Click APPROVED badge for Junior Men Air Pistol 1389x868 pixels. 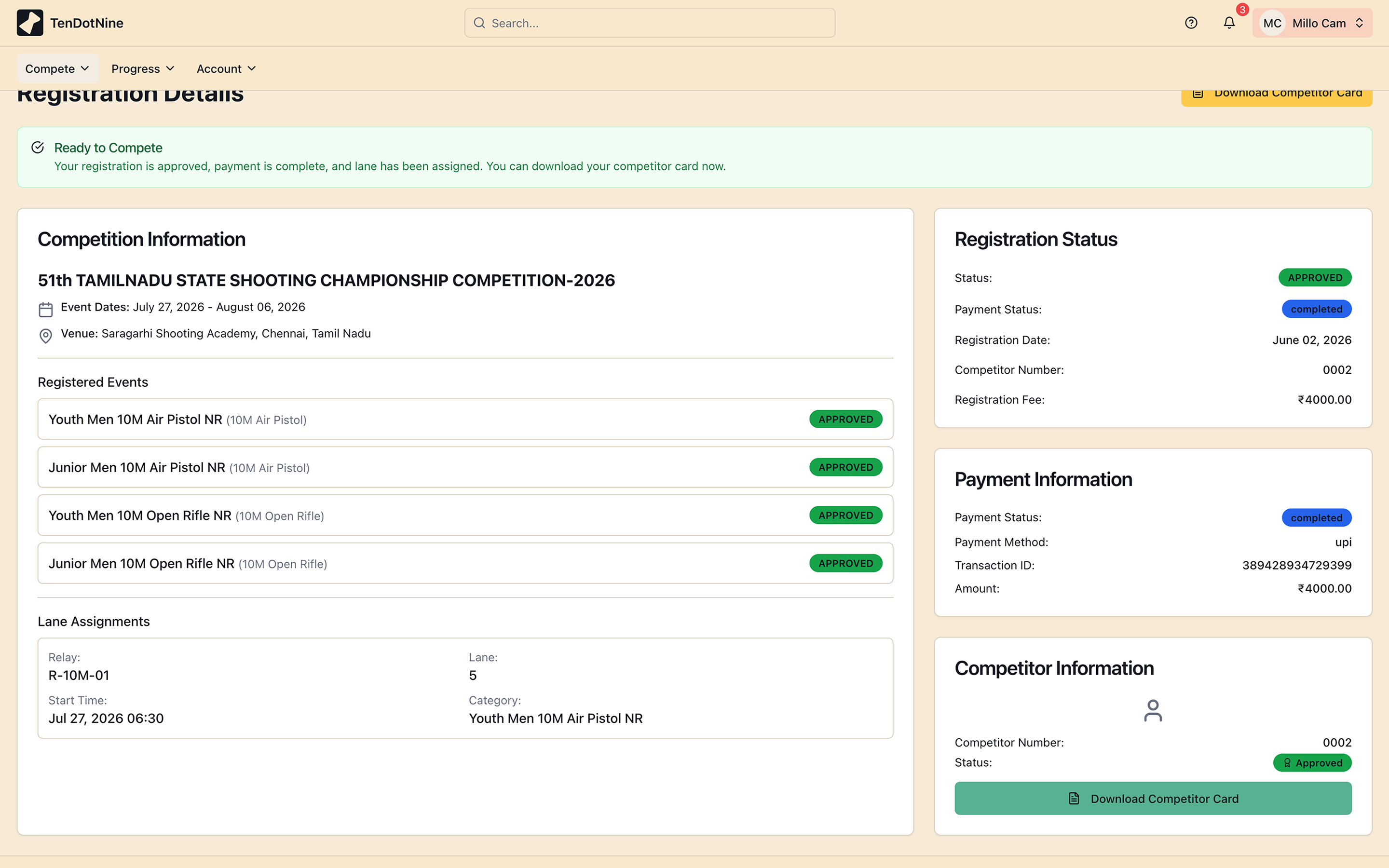(x=845, y=467)
